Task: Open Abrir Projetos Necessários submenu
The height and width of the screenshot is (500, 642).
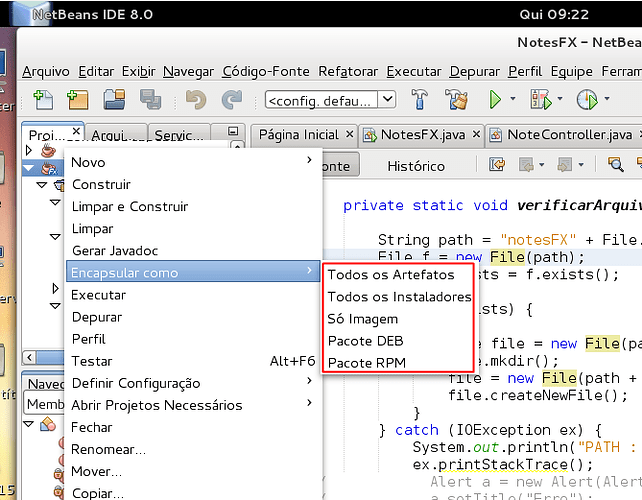Action: (192, 405)
